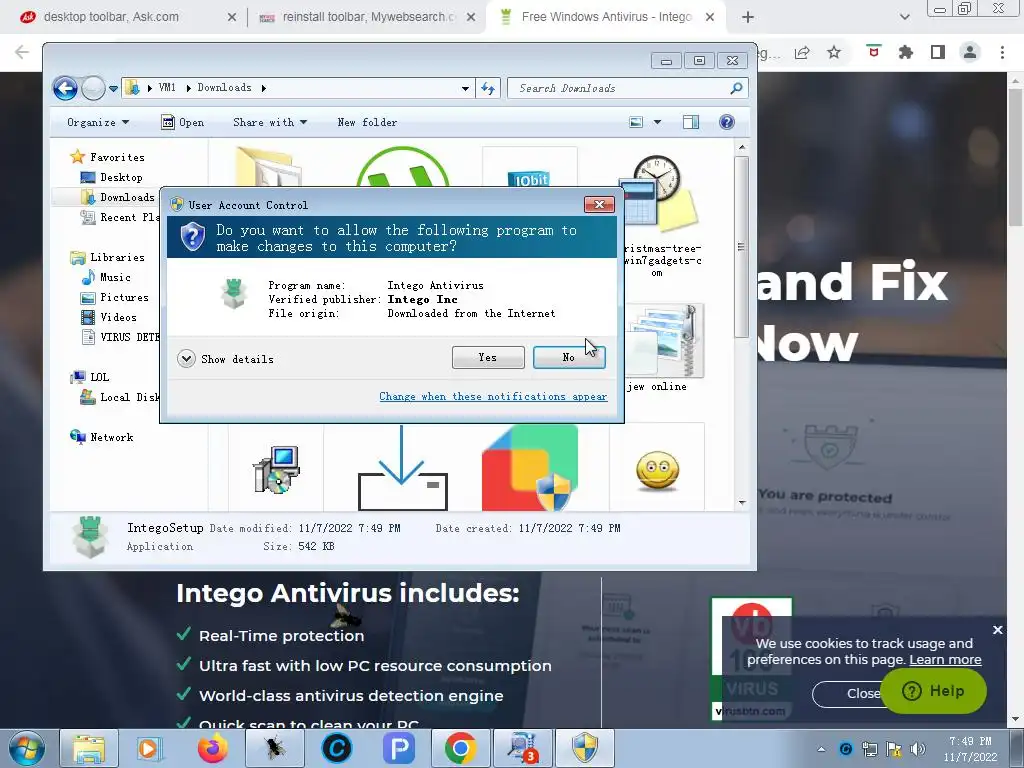
Task: Close the User Account Control dialog
Action: click(599, 204)
